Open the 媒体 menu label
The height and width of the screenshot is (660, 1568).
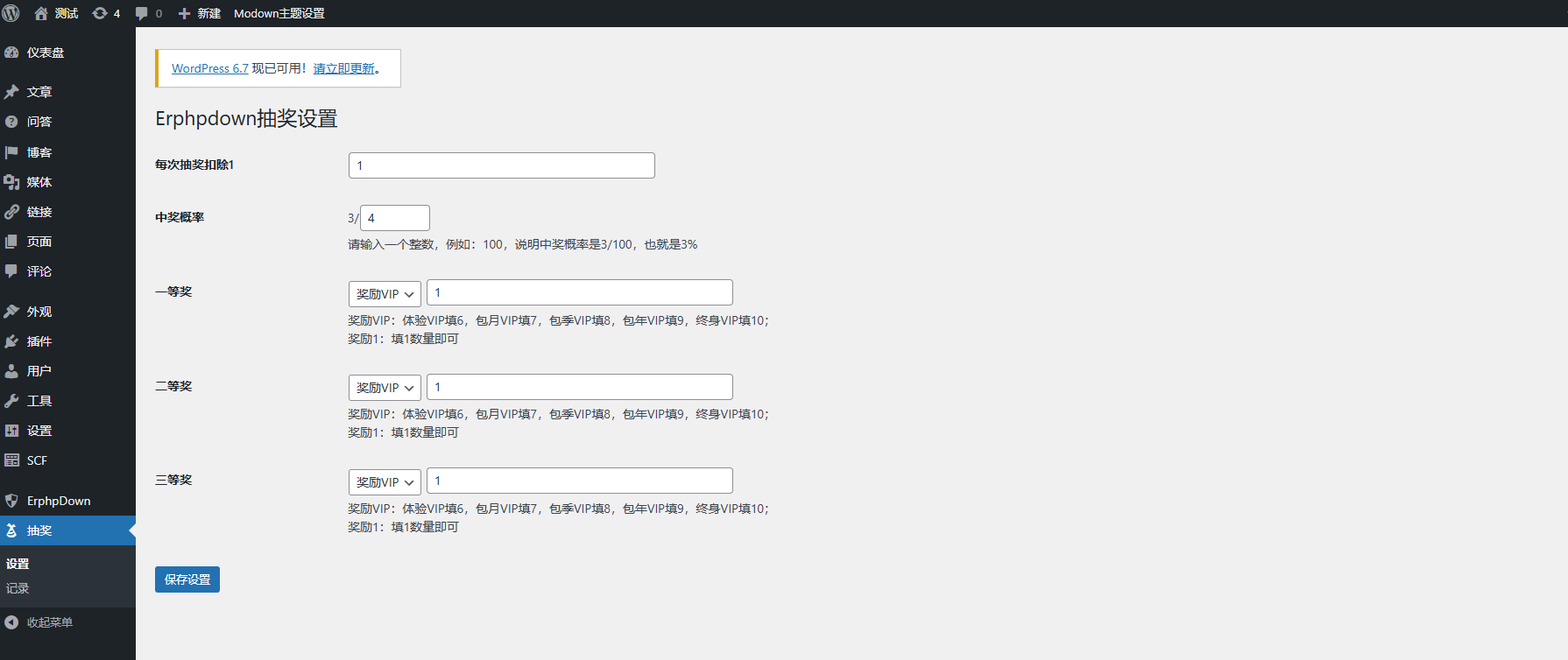(x=39, y=182)
